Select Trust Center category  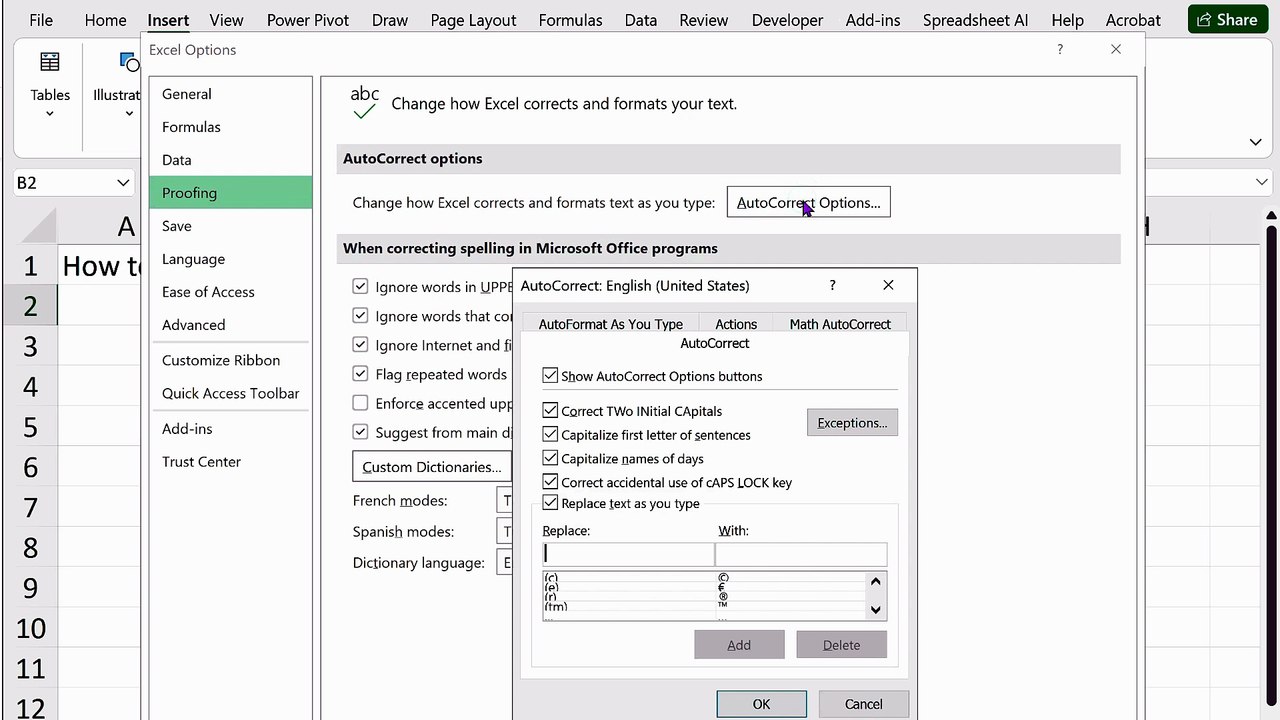click(231, 461)
